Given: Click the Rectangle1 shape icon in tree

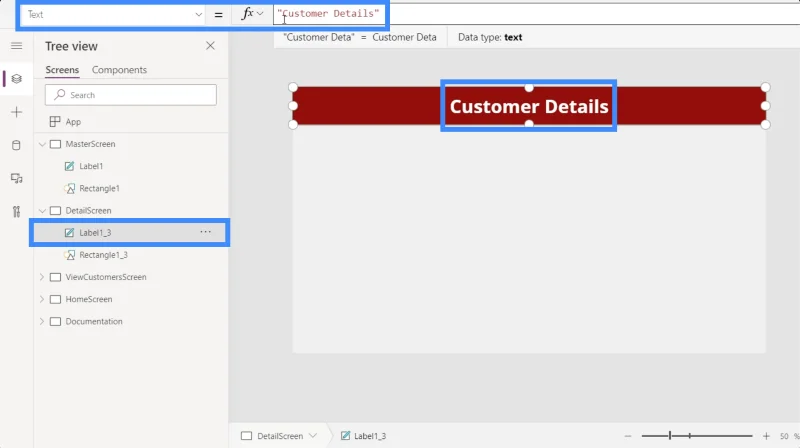Looking at the screenshot, I should [69, 188].
